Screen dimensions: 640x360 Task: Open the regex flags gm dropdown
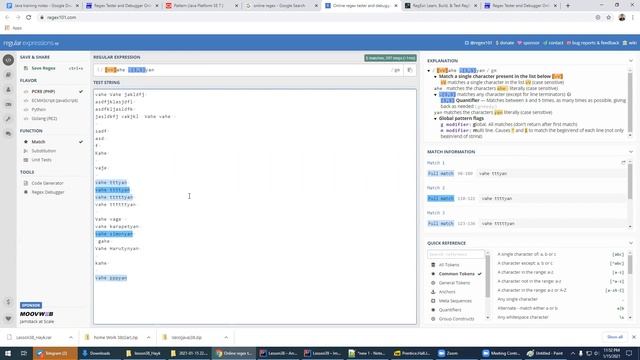(x=396, y=70)
